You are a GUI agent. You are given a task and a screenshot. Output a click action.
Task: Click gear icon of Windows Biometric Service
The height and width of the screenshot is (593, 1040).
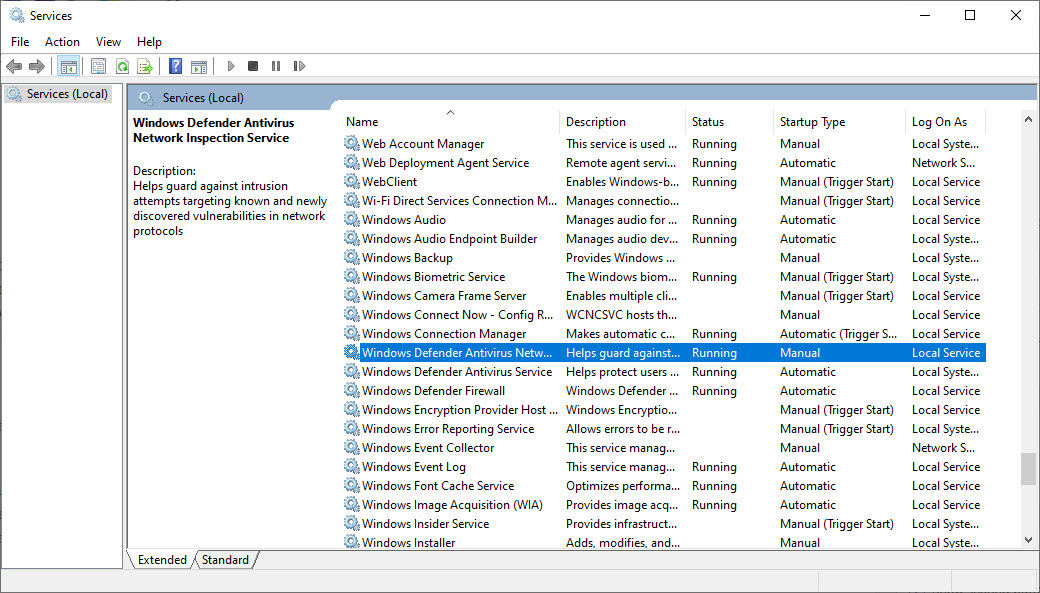coord(352,277)
